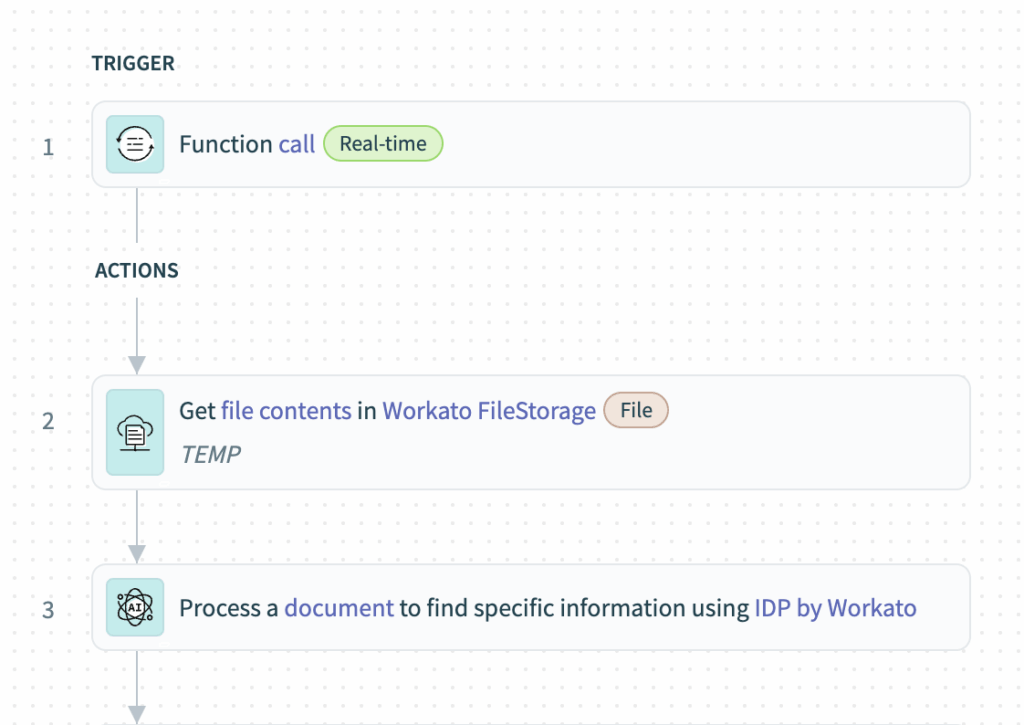Click the TRIGGER section heading
The width and height of the screenshot is (1024, 725).
133,63
